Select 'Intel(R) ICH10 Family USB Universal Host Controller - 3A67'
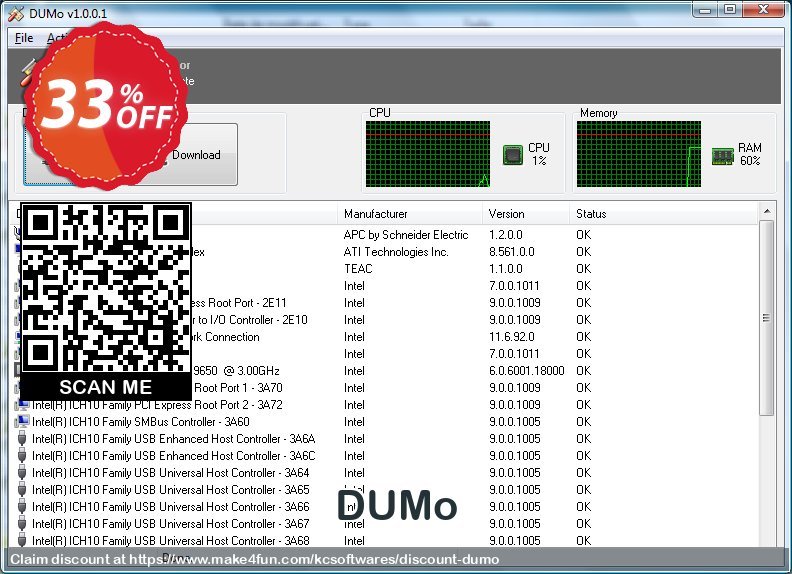Viewport: 792px width, 574px height. (x=171, y=524)
